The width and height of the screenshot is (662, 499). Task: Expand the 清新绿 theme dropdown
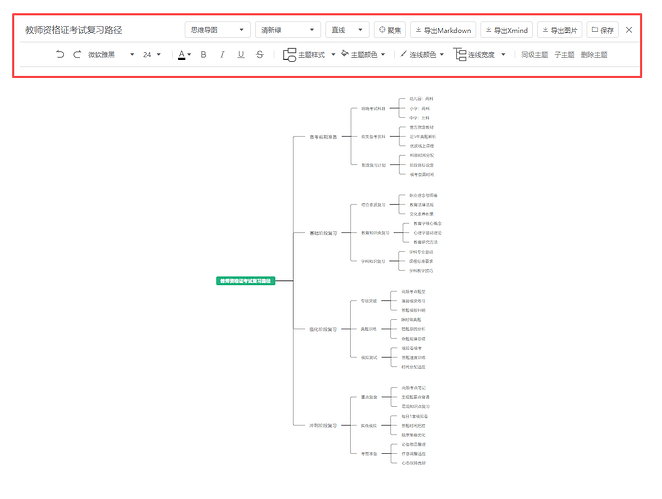[287, 30]
